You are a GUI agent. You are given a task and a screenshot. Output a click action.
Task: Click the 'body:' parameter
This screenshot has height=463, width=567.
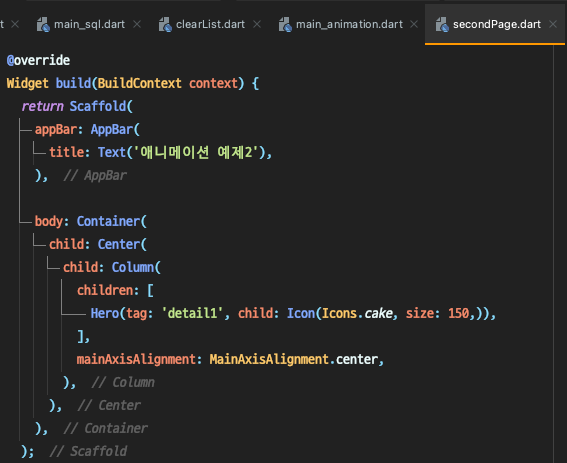tap(52, 221)
